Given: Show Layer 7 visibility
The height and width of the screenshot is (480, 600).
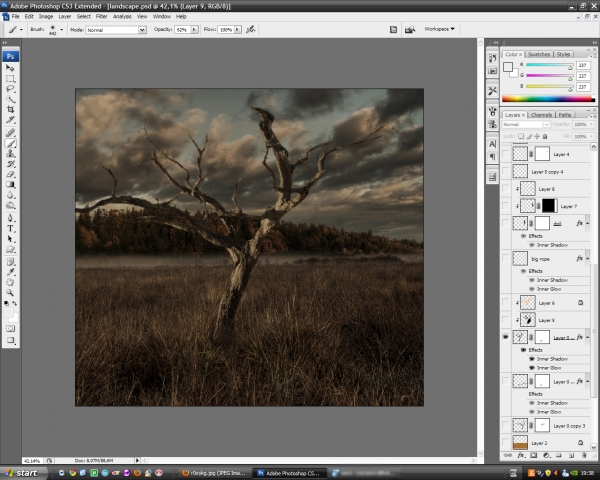Looking at the screenshot, I should (x=505, y=206).
